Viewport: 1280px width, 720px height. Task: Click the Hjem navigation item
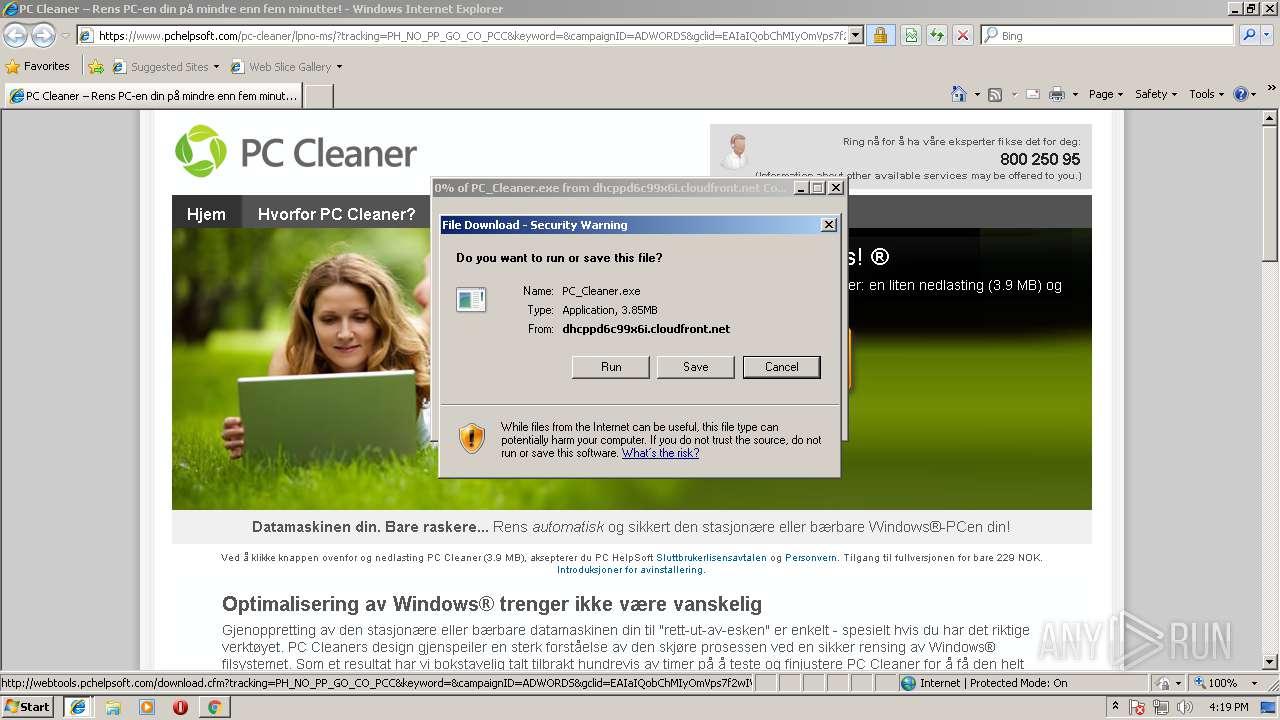[206, 214]
